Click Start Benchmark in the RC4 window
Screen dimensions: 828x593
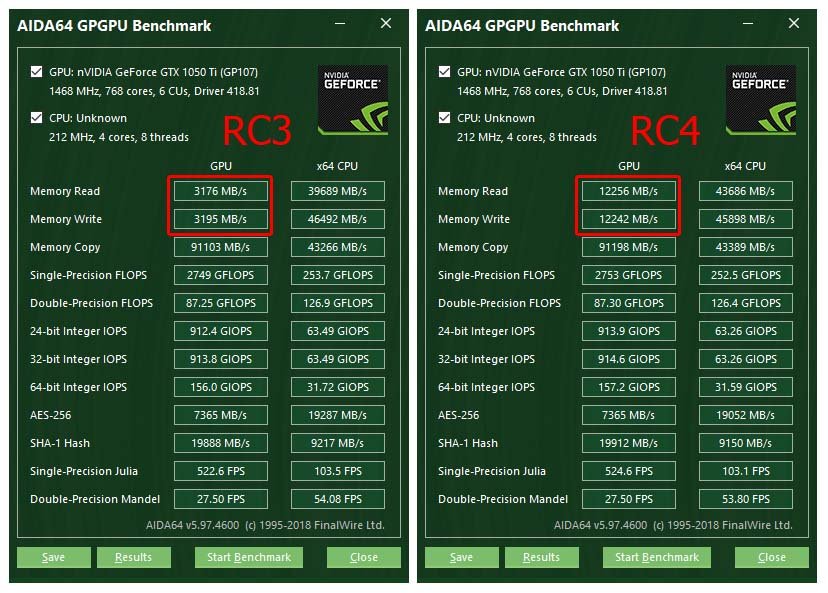tap(657, 557)
